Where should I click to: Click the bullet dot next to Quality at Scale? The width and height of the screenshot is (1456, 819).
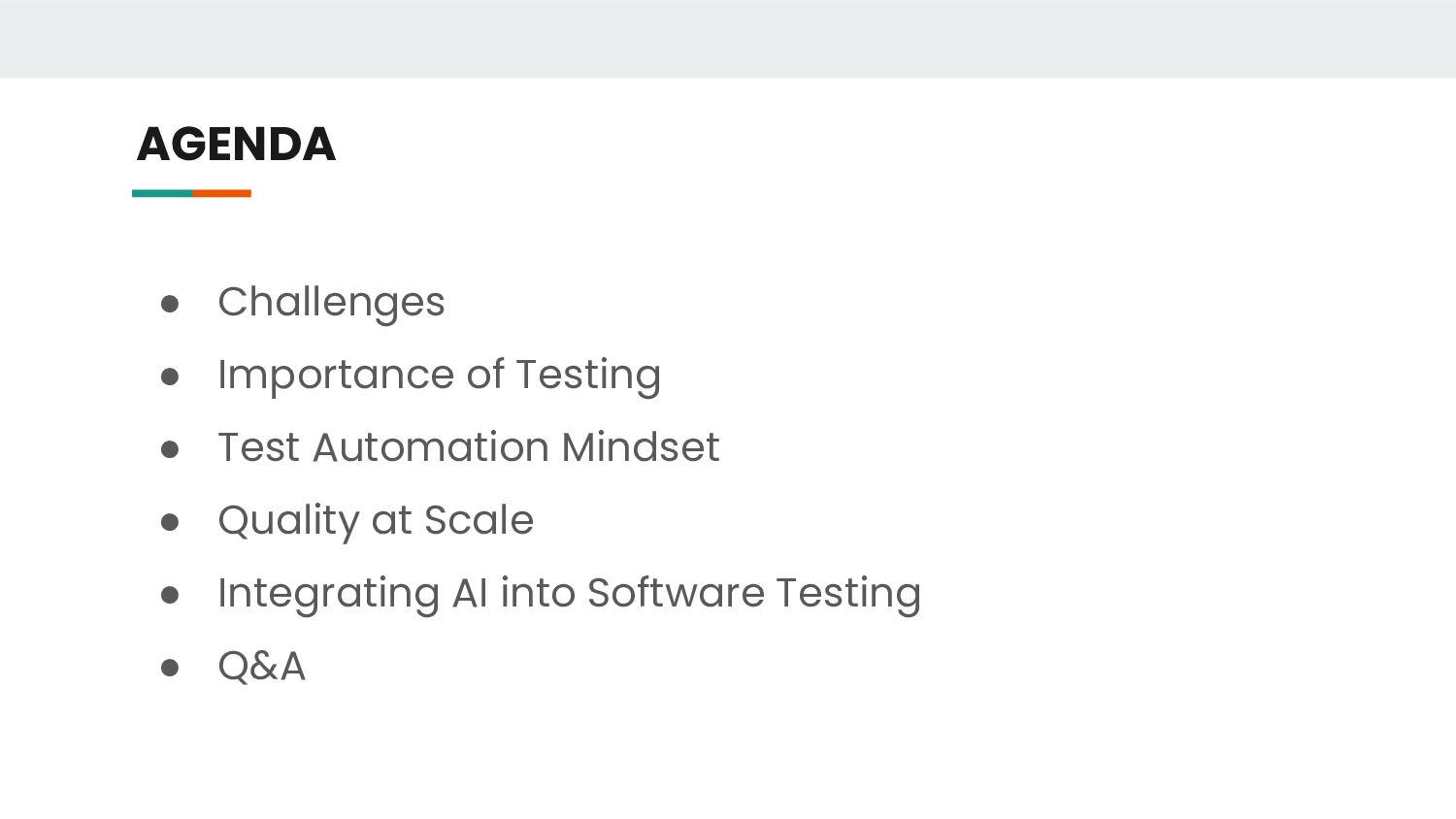[170, 522]
